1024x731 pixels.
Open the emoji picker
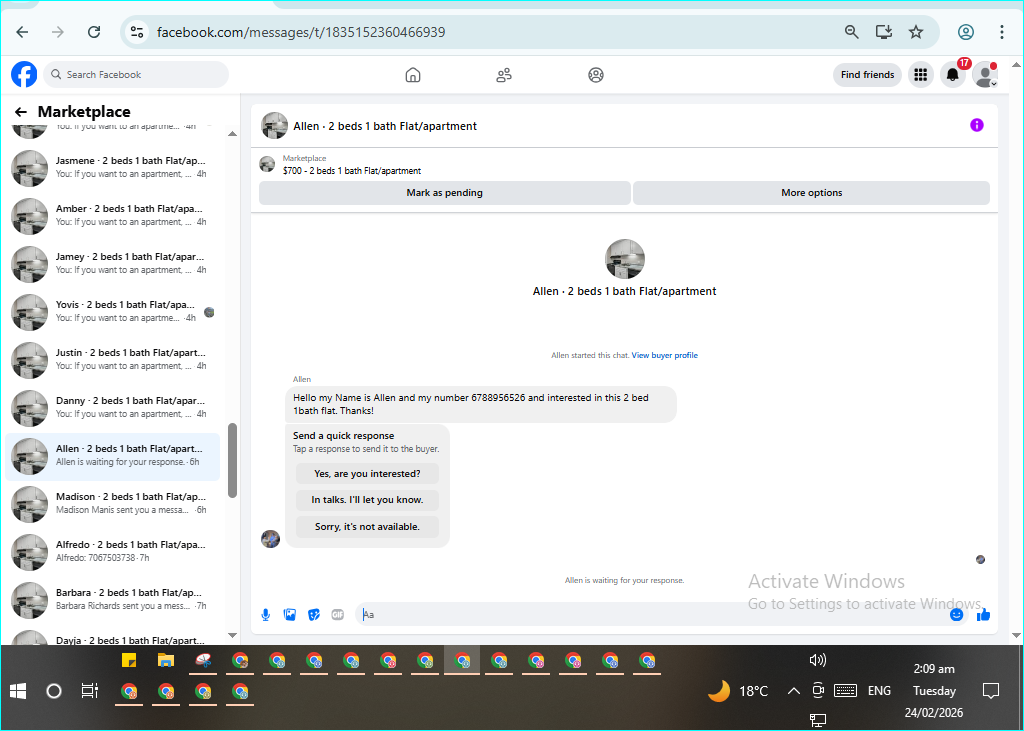click(x=957, y=615)
